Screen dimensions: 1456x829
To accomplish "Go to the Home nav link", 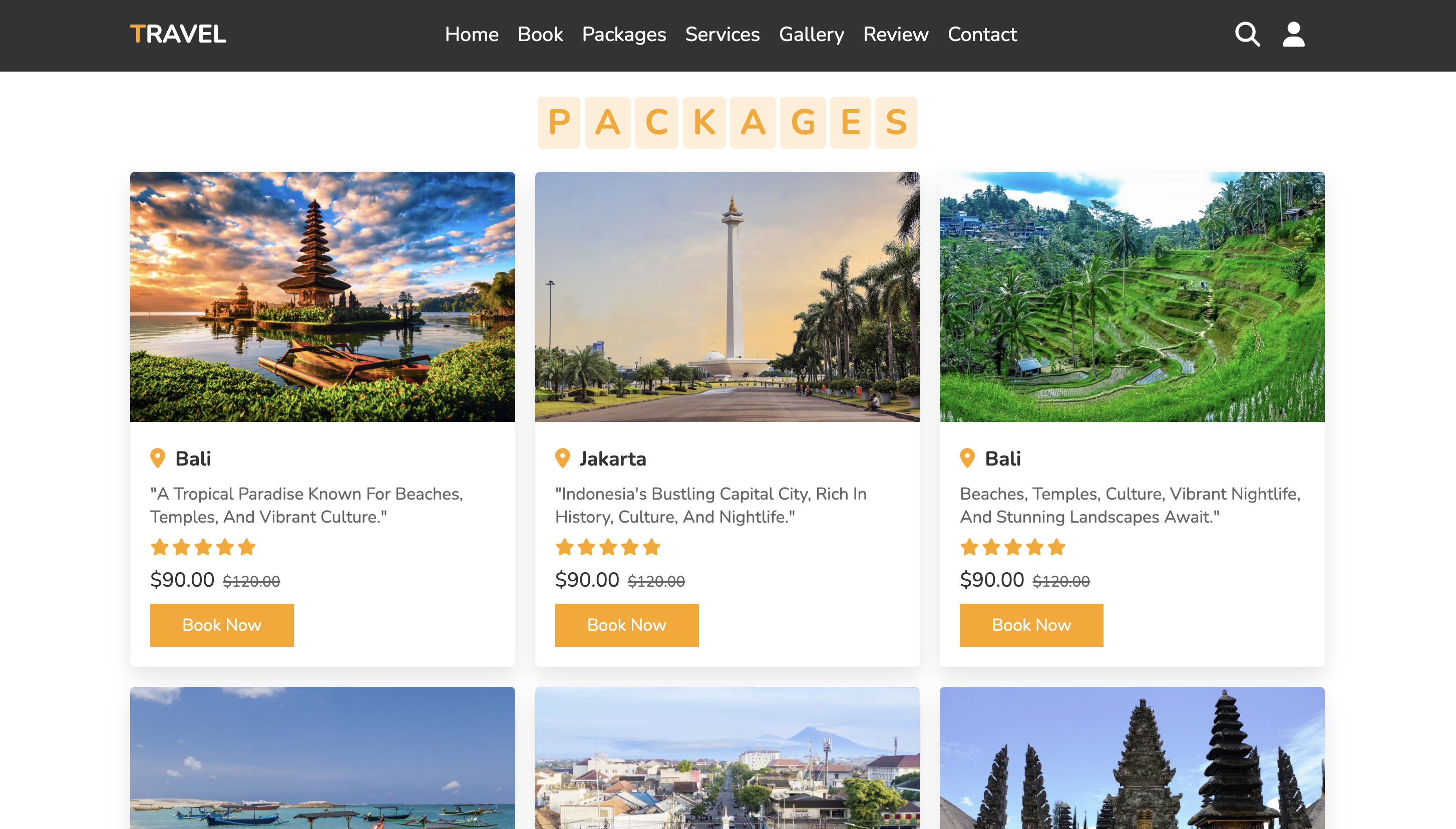I will click(x=472, y=34).
